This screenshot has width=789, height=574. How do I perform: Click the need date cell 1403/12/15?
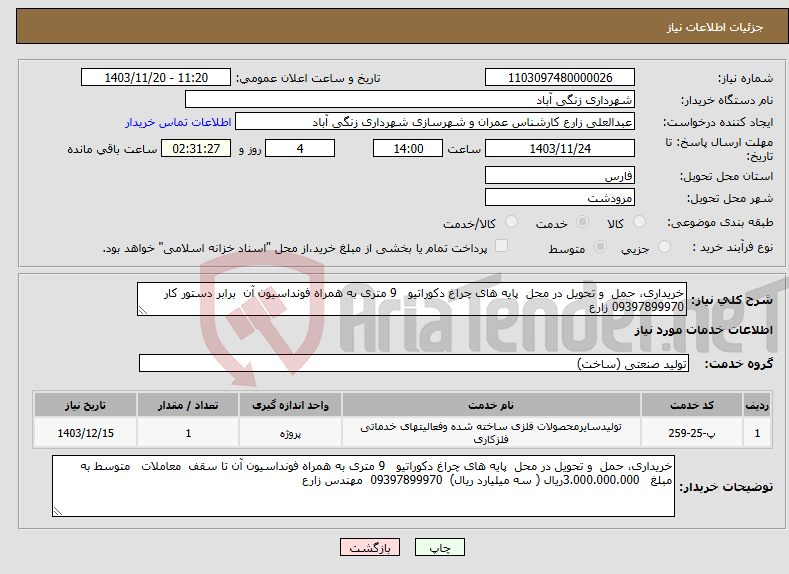86,433
